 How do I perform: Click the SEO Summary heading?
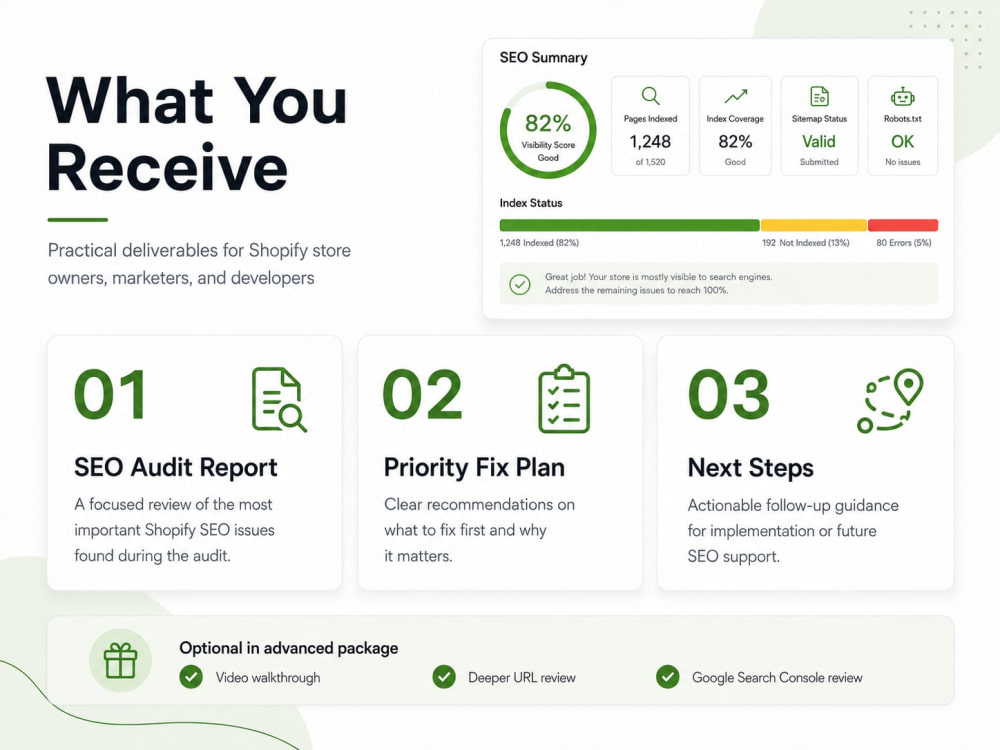543,57
